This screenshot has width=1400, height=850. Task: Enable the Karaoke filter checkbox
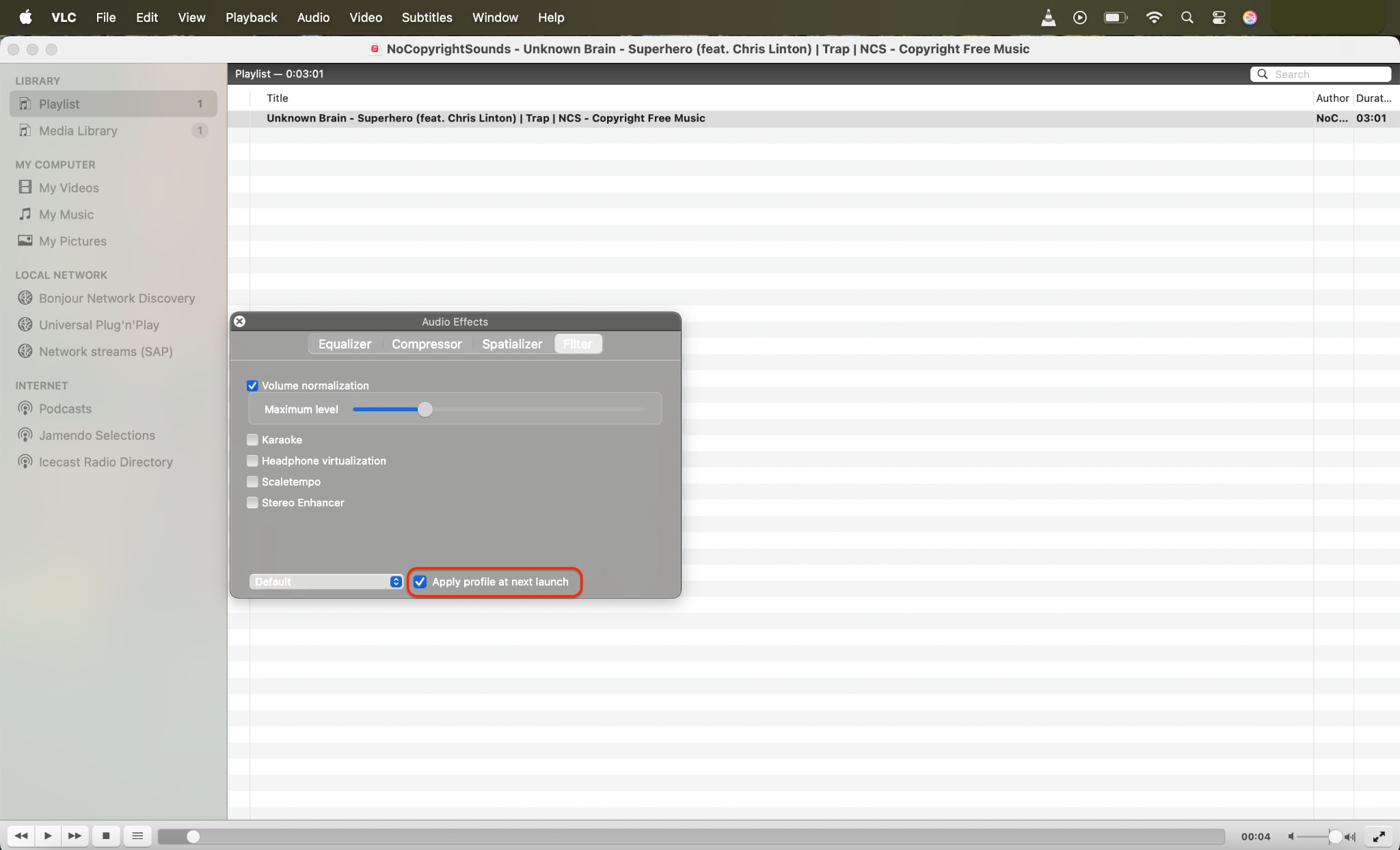point(252,439)
